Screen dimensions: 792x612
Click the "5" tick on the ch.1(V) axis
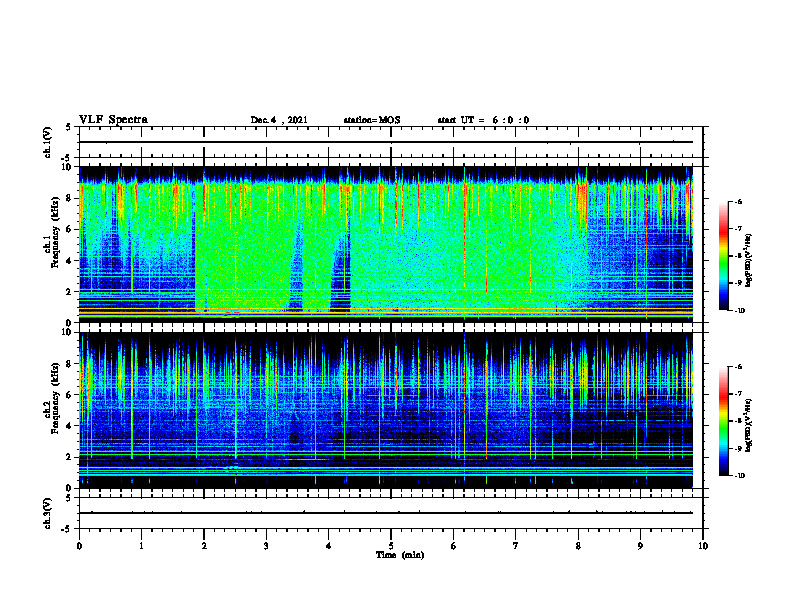coord(69,127)
